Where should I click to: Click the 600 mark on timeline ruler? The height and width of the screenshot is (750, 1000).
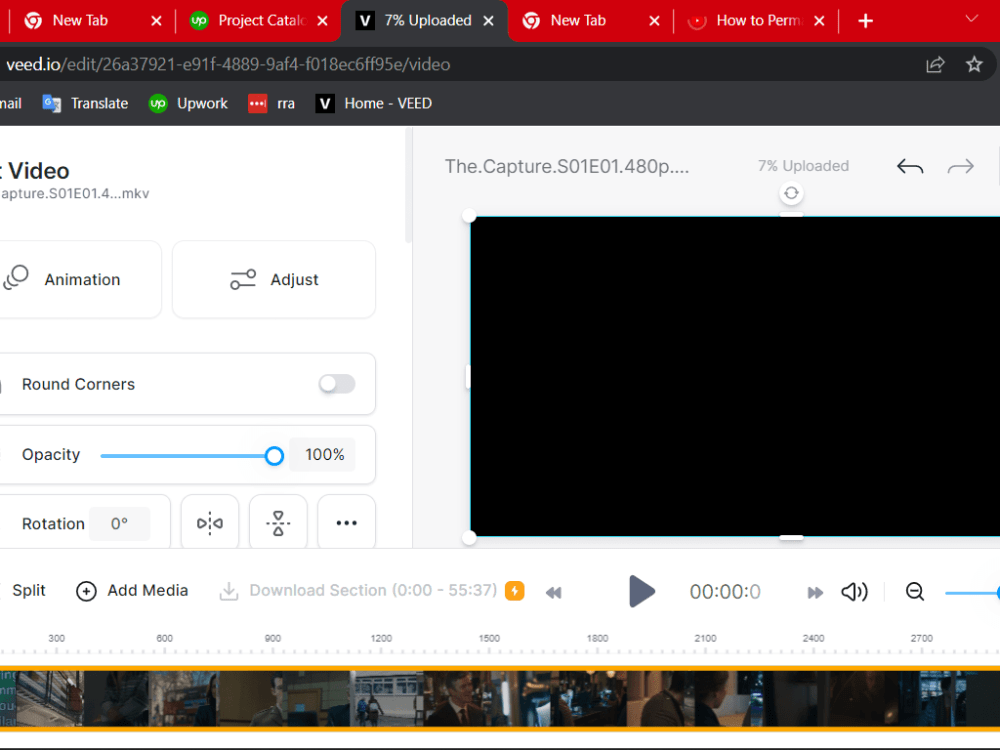point(165,639)
